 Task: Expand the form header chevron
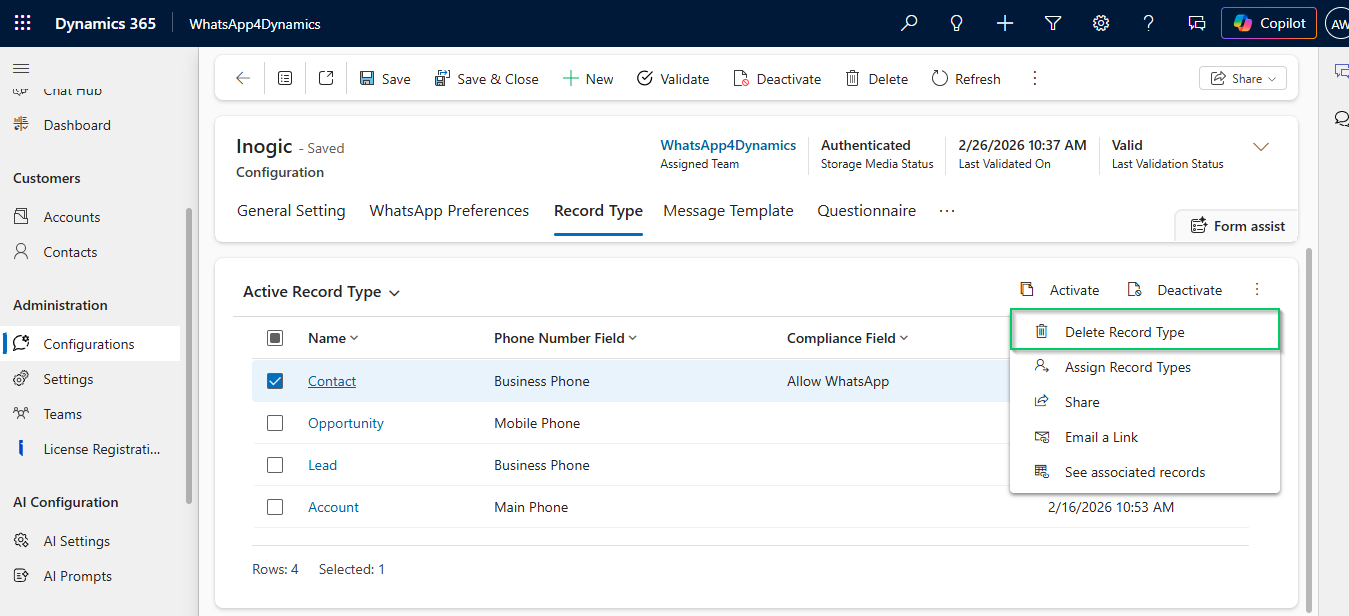tap(1261, 147)
